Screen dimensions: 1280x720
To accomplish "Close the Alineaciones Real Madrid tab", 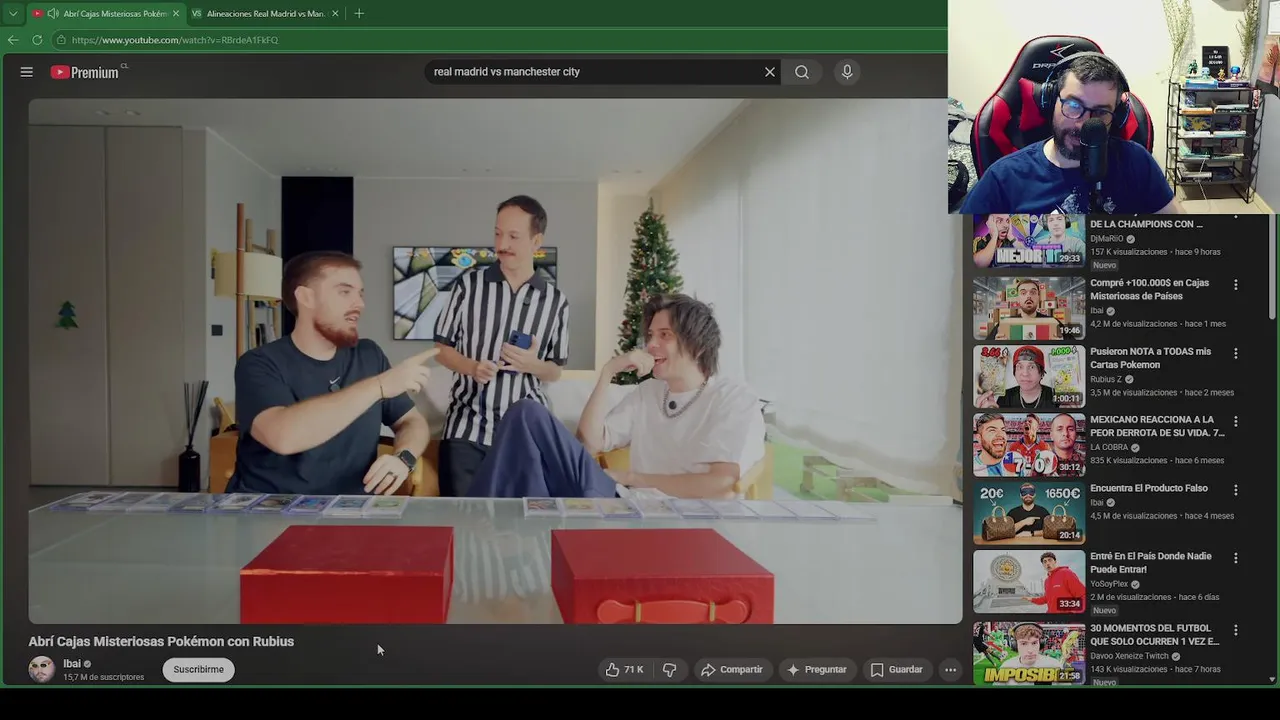I will [335, 14].
